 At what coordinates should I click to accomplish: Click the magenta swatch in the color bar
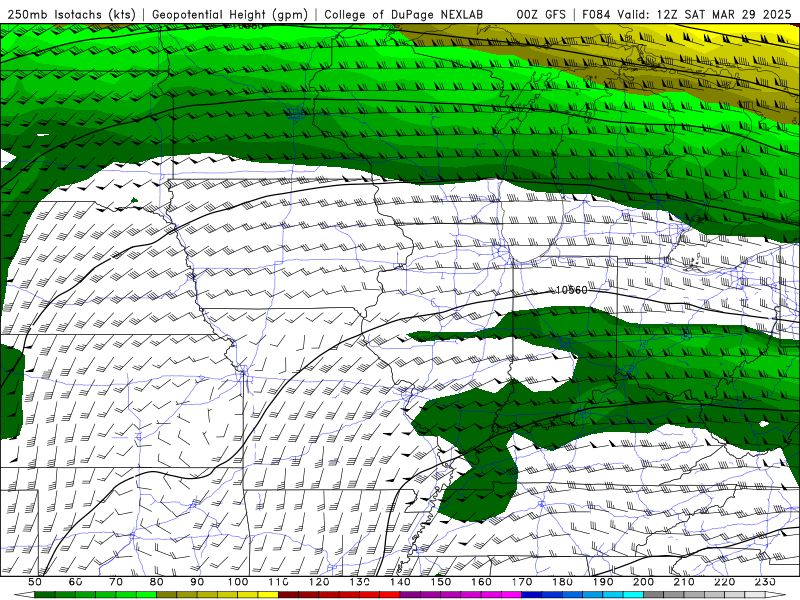click(511, 595)
